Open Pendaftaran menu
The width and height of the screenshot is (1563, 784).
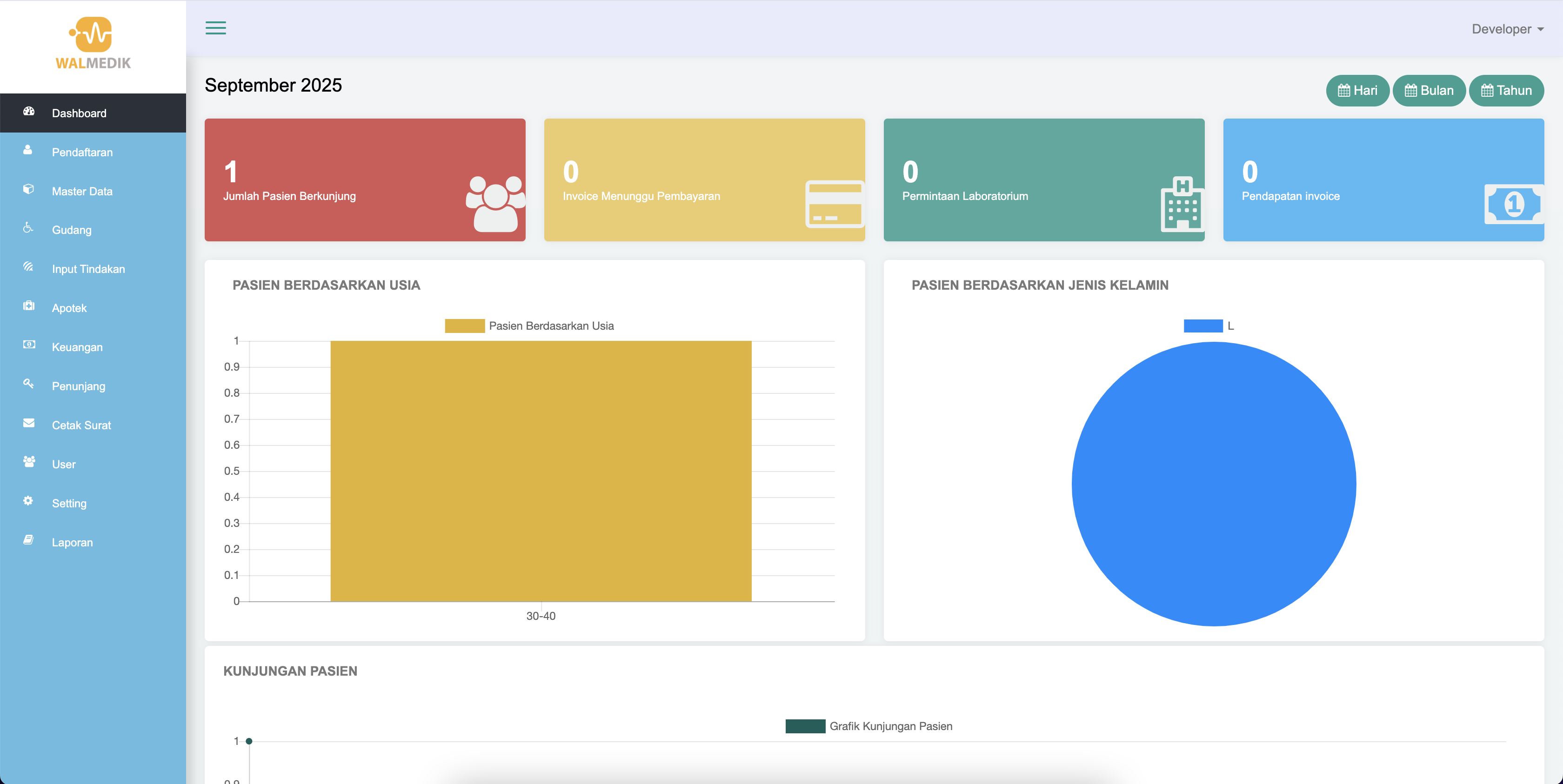pos(93,152)
